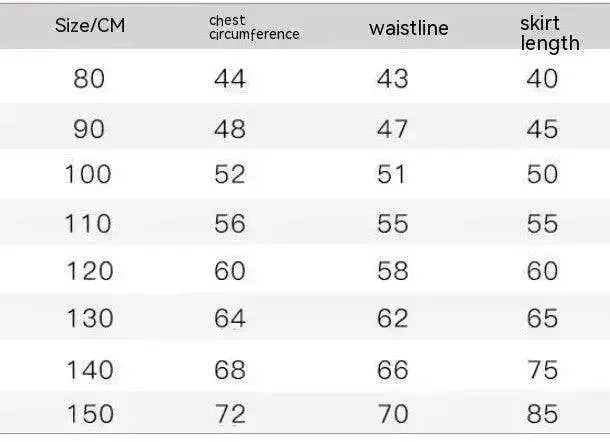Click skirt length 85 for size 150
Screen dimensions: 610x442
pyautogui.click(x=541, y=413)
